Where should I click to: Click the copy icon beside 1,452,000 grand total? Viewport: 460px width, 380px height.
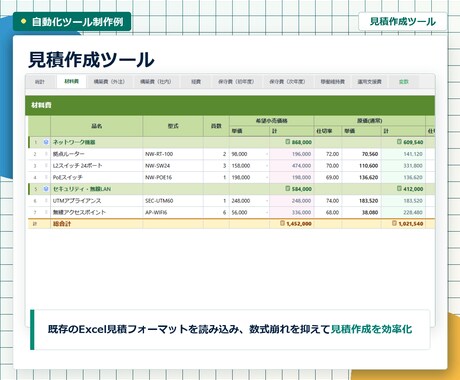pyautogui.click(x=282, y=223)
